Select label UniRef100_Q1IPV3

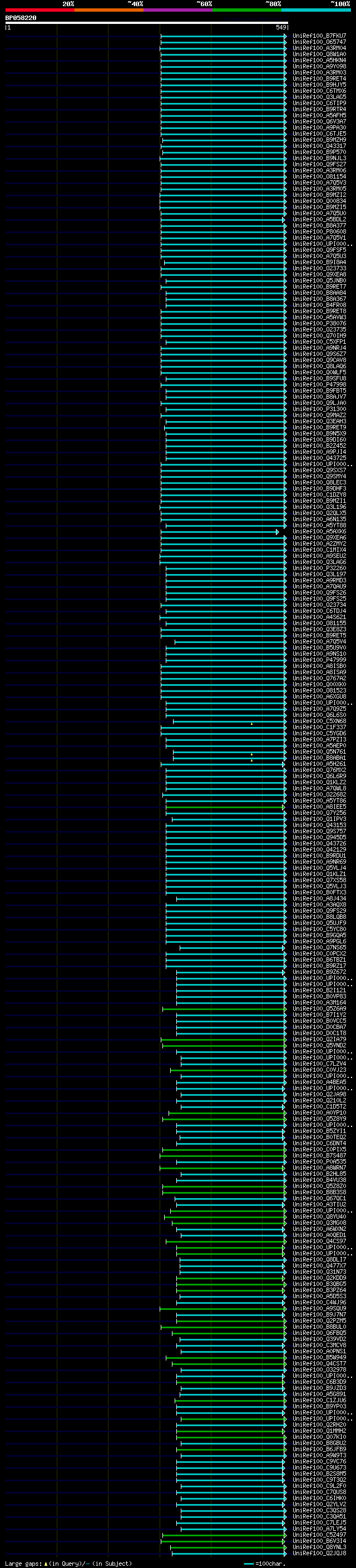click(319, 819)
